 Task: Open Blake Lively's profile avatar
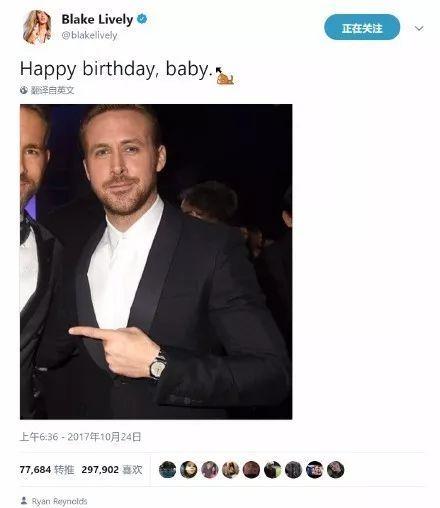point(37,27)
